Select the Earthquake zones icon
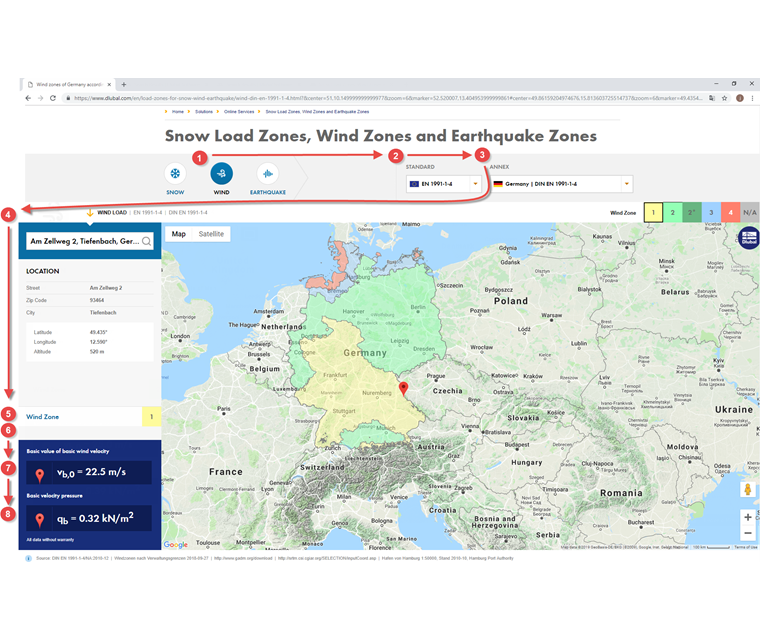 point(268,174)
